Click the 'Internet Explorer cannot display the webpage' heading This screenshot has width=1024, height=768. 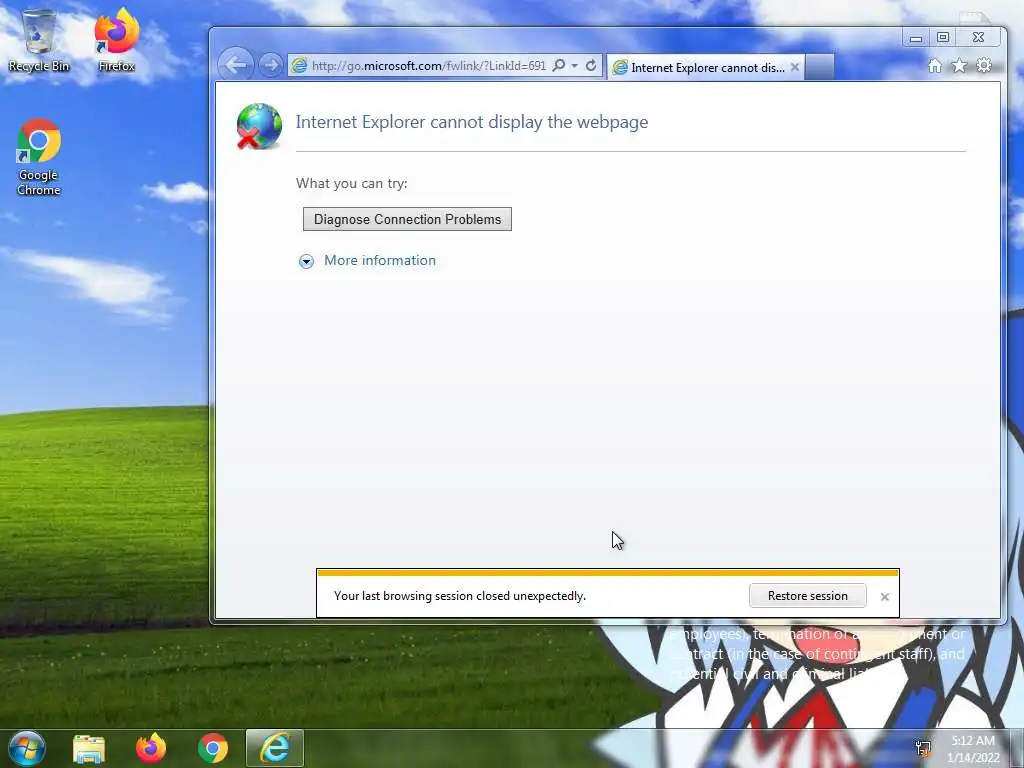click(x=472, y=122)
